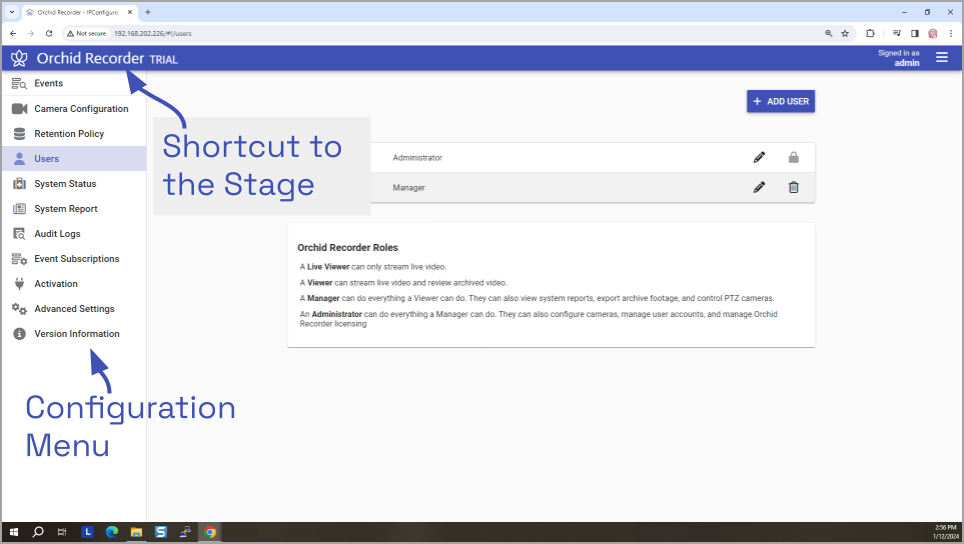964x544 pixels.
Task: Open the hamburger menu at top right
Action: point(941,58)
